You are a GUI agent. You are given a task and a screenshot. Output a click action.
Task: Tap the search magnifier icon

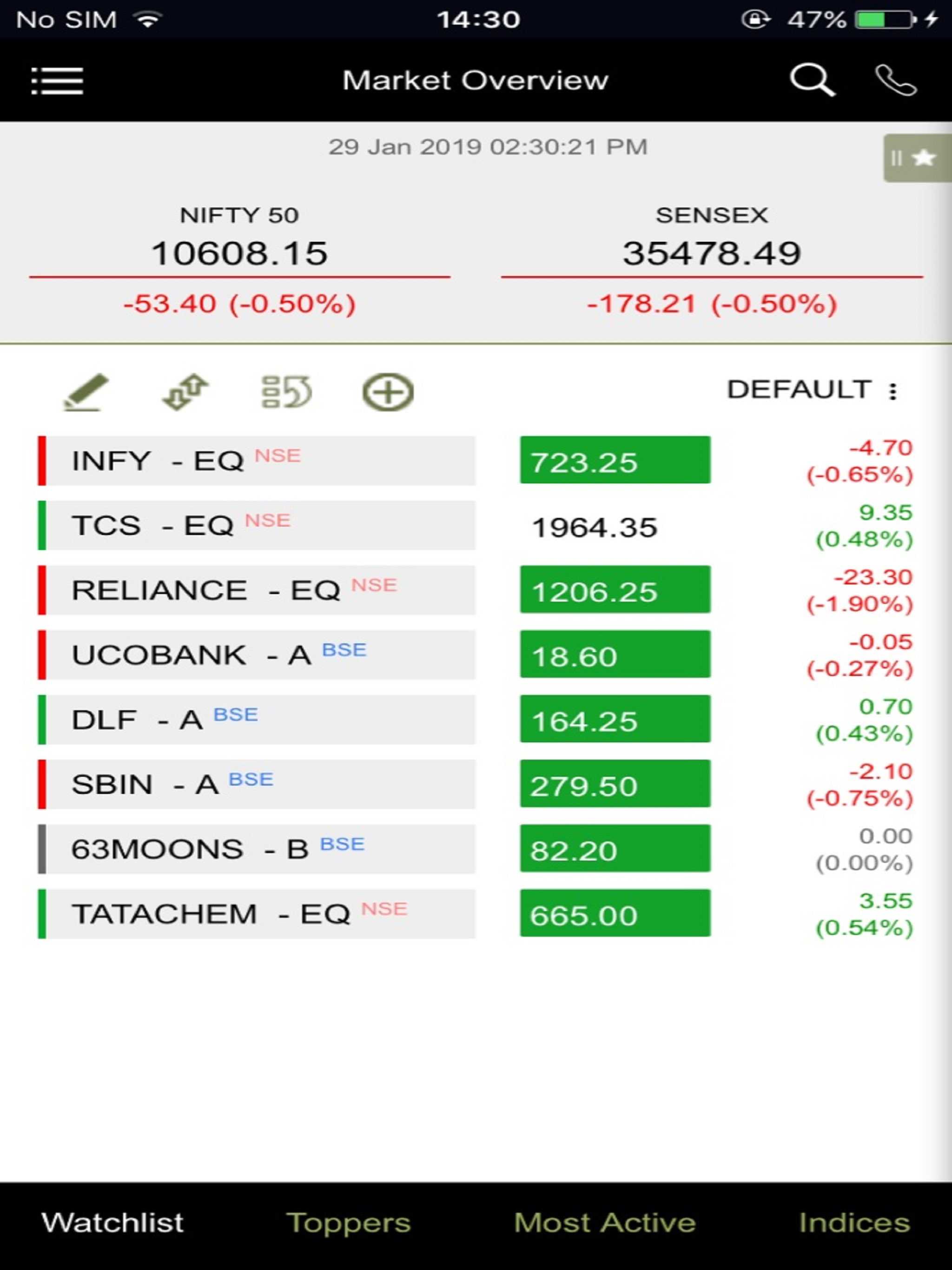[x=812, y=80]
